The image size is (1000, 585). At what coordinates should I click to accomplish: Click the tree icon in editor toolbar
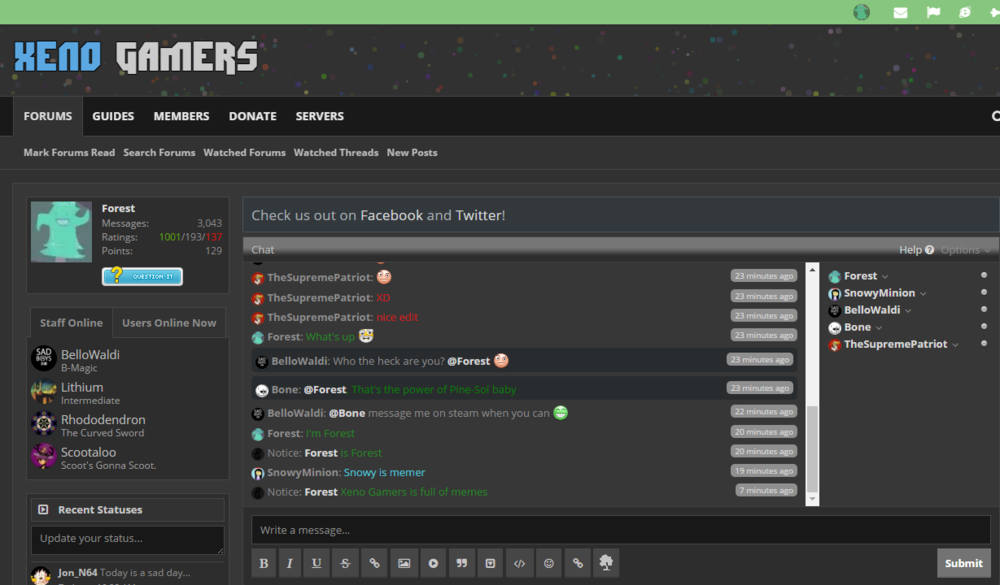(606, 563)
